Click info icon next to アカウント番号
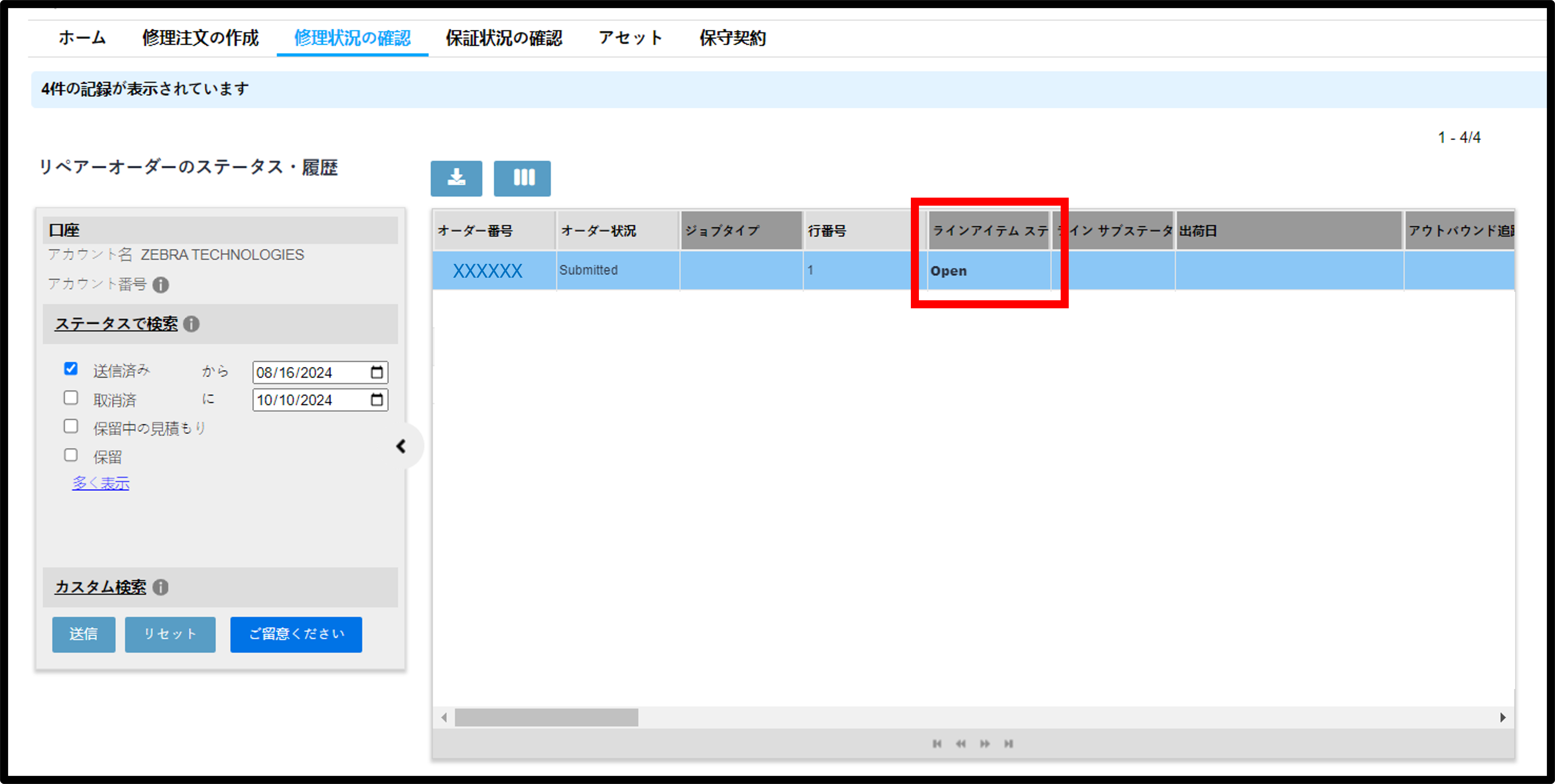1555x784 pixels. [161, 285]
